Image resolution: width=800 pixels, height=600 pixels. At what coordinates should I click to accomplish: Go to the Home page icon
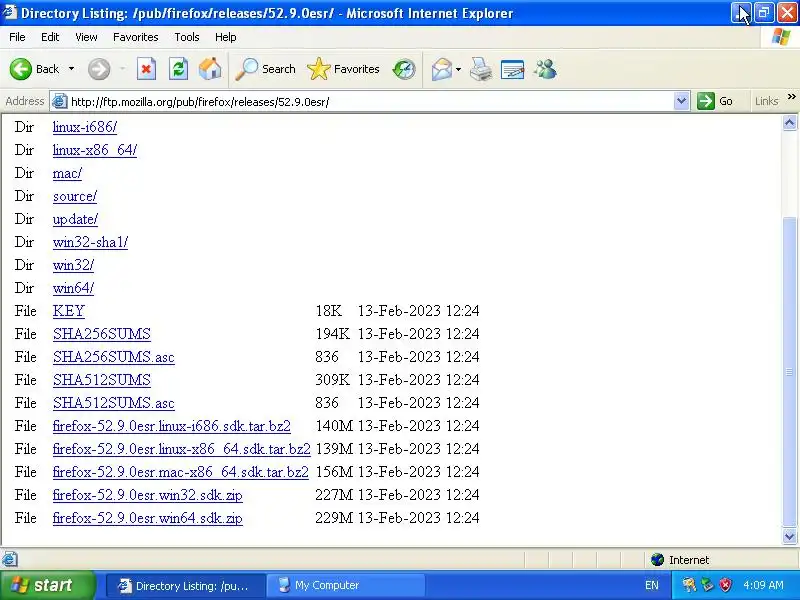click(210, 69)
